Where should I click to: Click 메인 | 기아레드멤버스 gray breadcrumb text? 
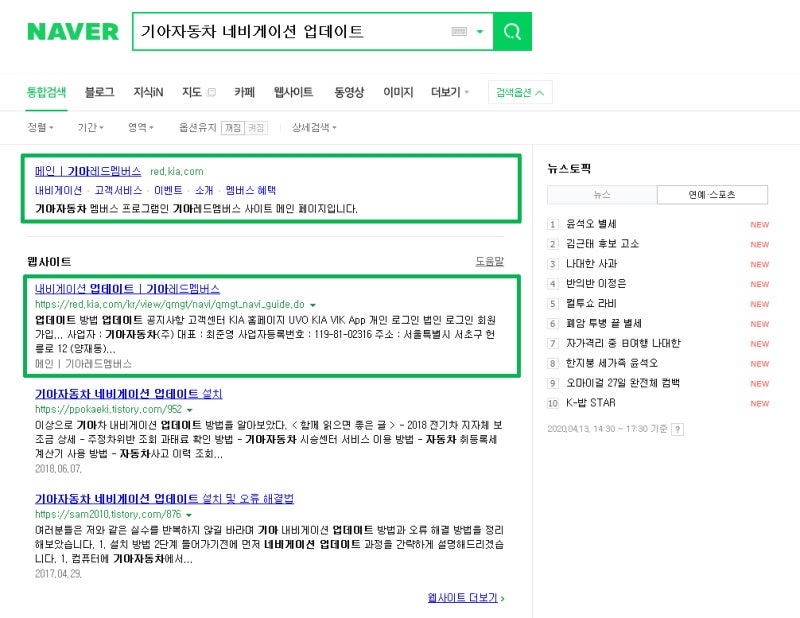[x=83, y=364]
